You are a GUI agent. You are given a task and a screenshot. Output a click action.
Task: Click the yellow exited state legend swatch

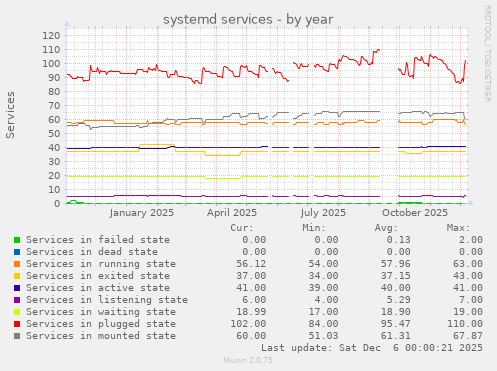[17, 276]
